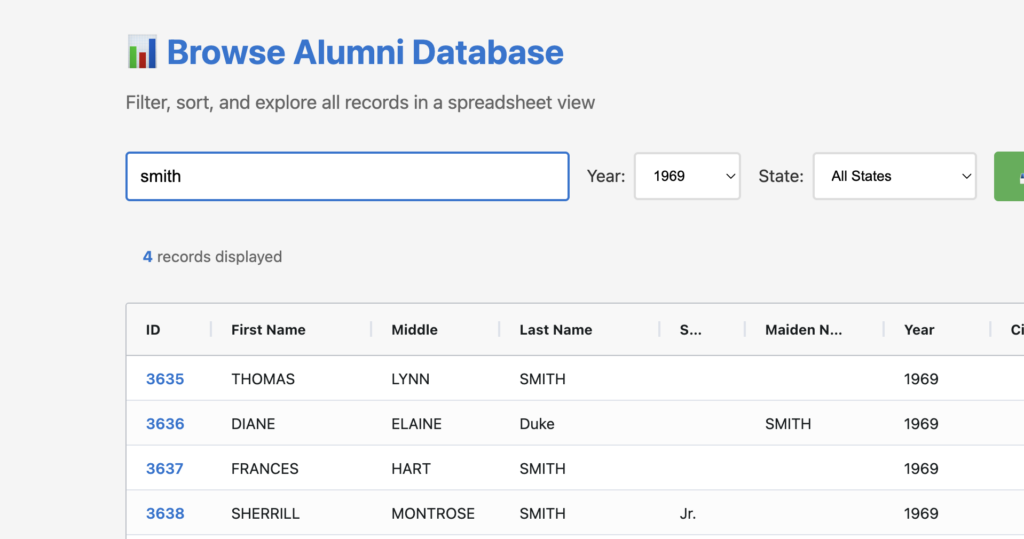Sort by Last Name column header
The image size is (1024, 539).
[x=555, y=330]
